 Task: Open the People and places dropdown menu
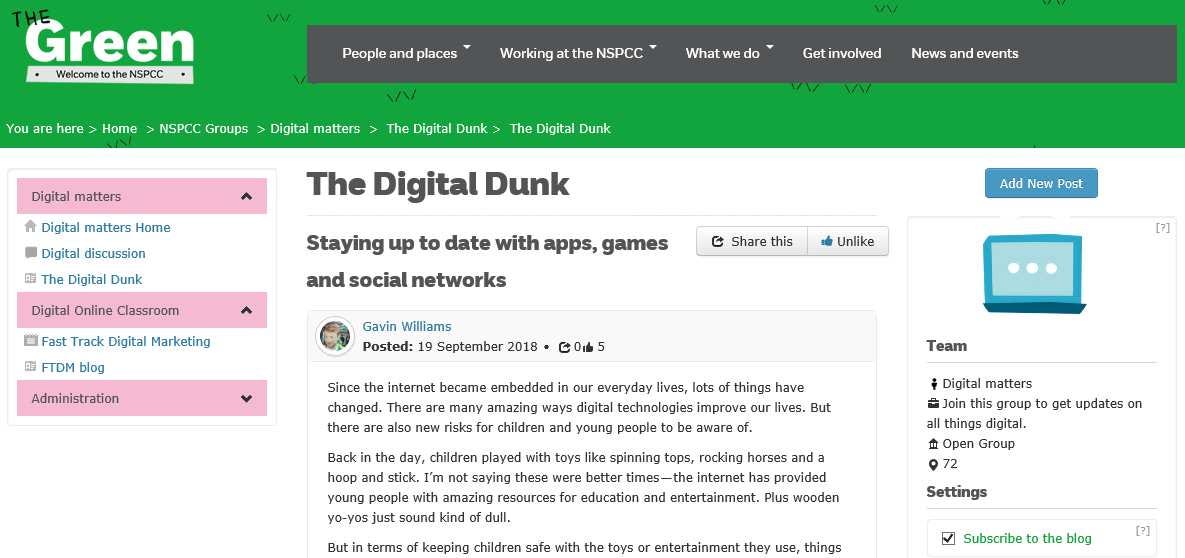[x=406, y=53]
